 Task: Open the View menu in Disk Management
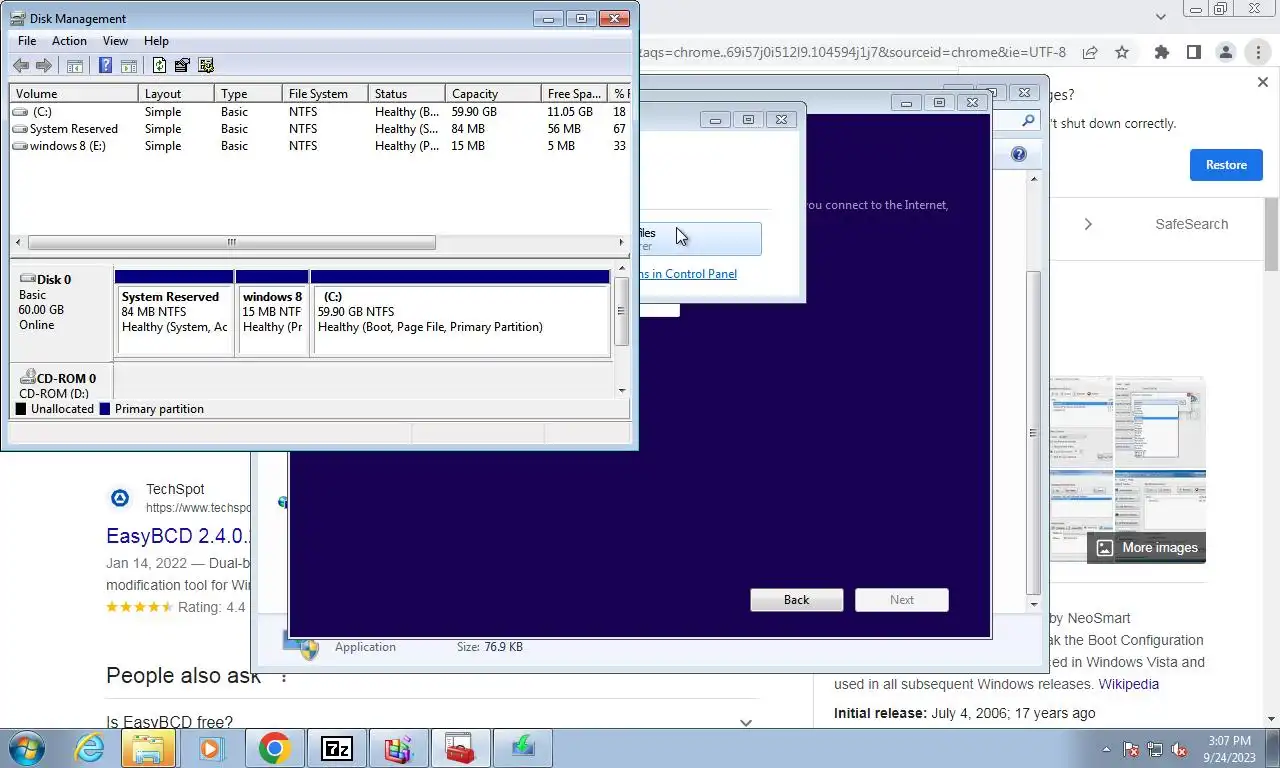point(115,41)
